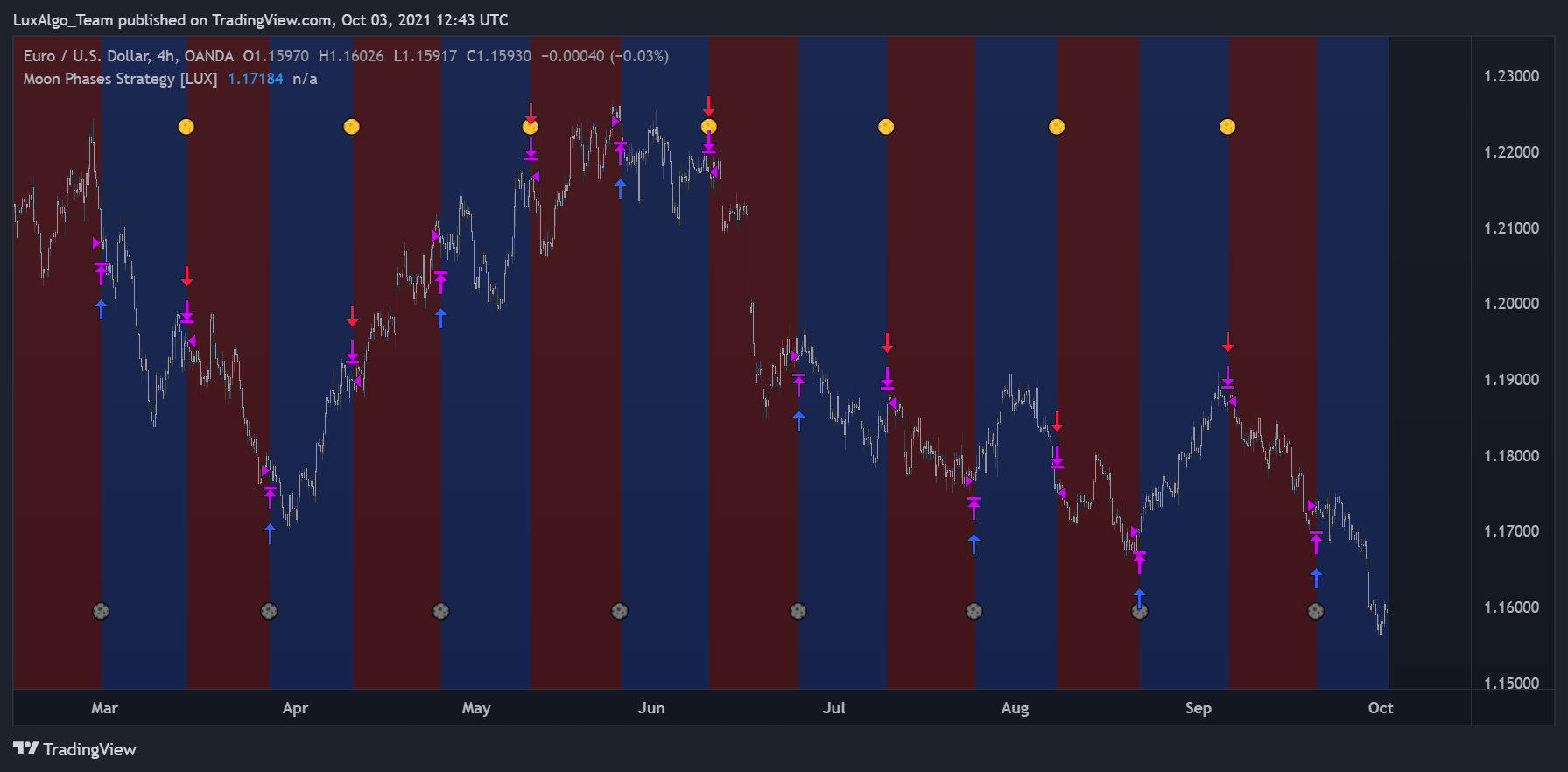Click the 1.17000 price axis label
Viewport: 1568px width, 772px height.
coord(1511,531)
